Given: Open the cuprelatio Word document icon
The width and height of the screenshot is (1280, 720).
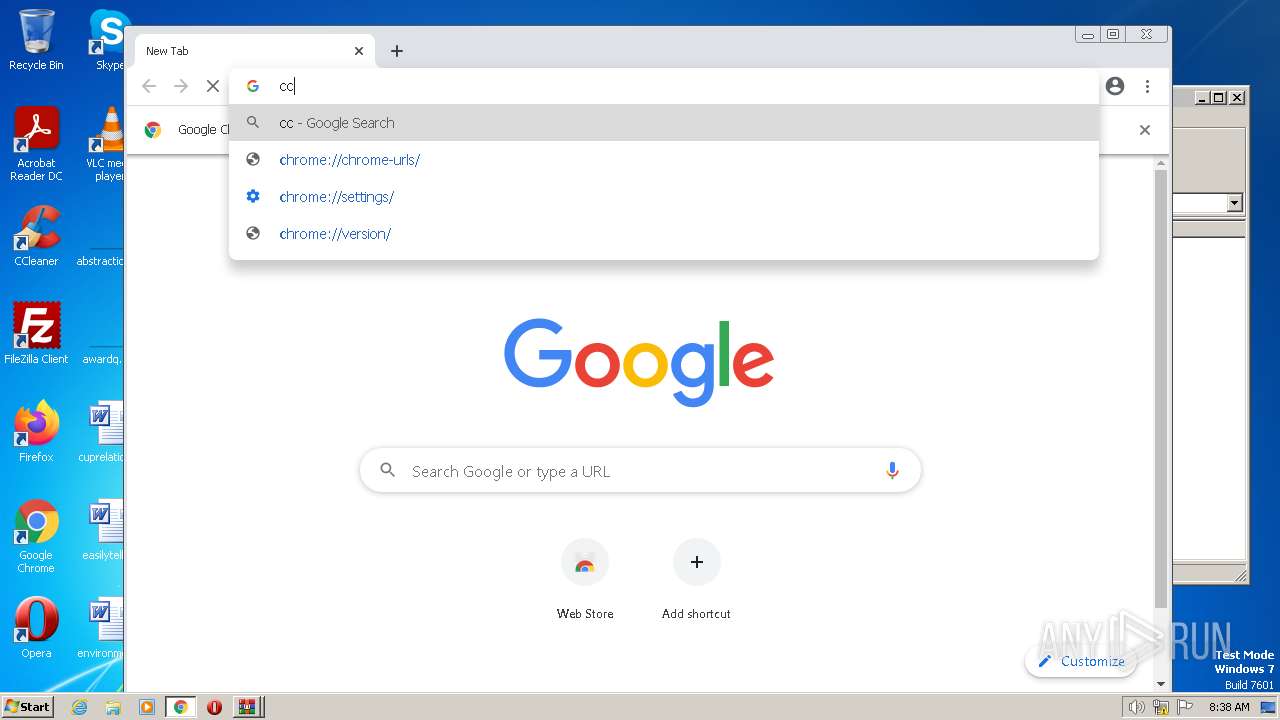Looking at the screenshot, I should pyautogui.click(x=103, y=432).
